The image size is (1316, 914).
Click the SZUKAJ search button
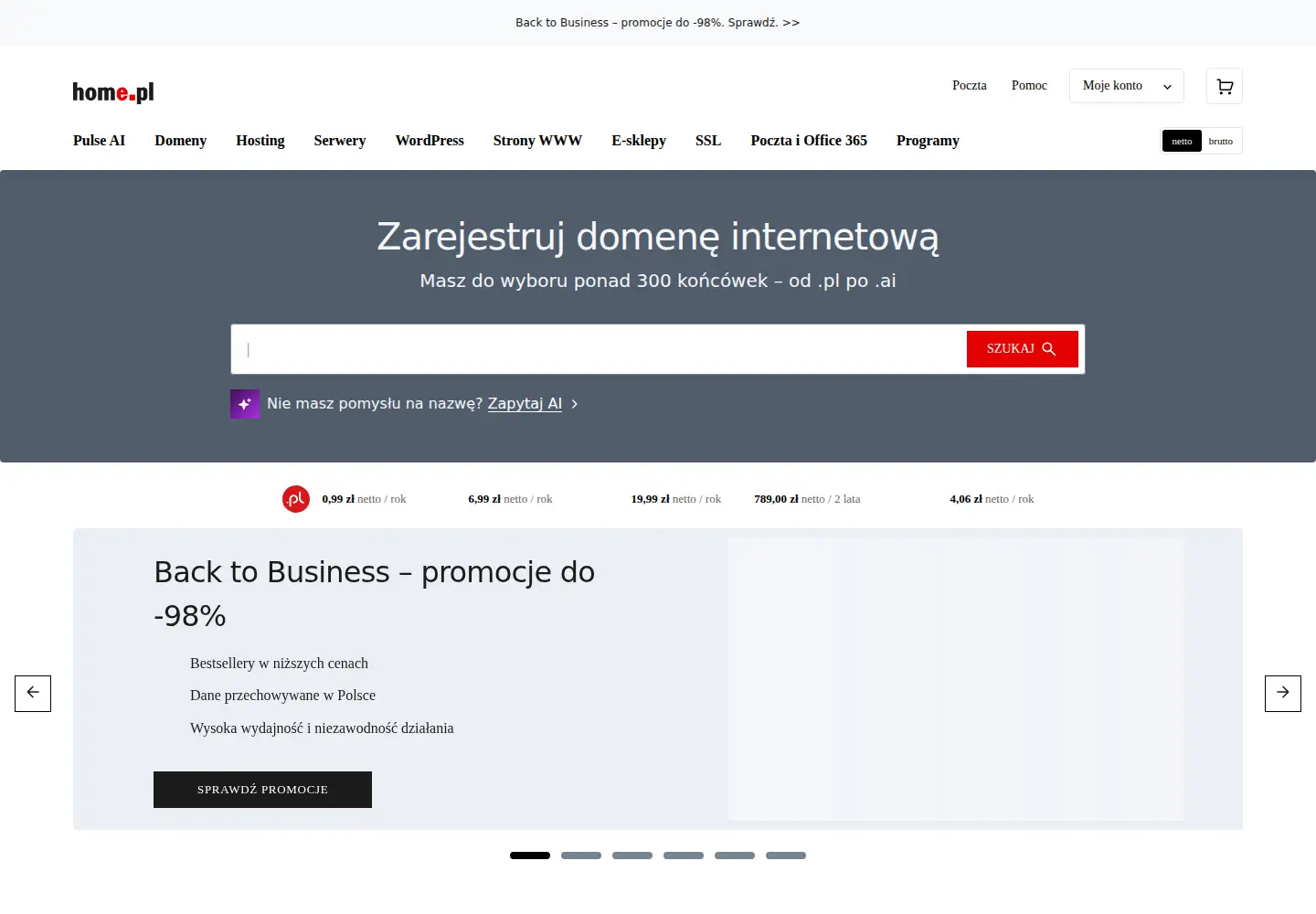1023,349
